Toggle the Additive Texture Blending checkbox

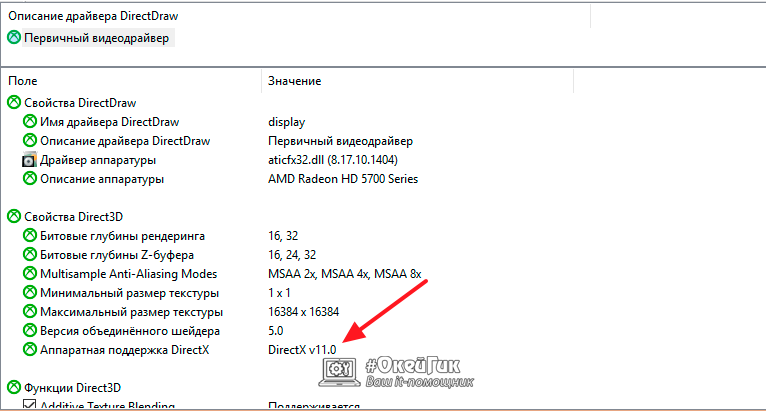pos(29,405)
